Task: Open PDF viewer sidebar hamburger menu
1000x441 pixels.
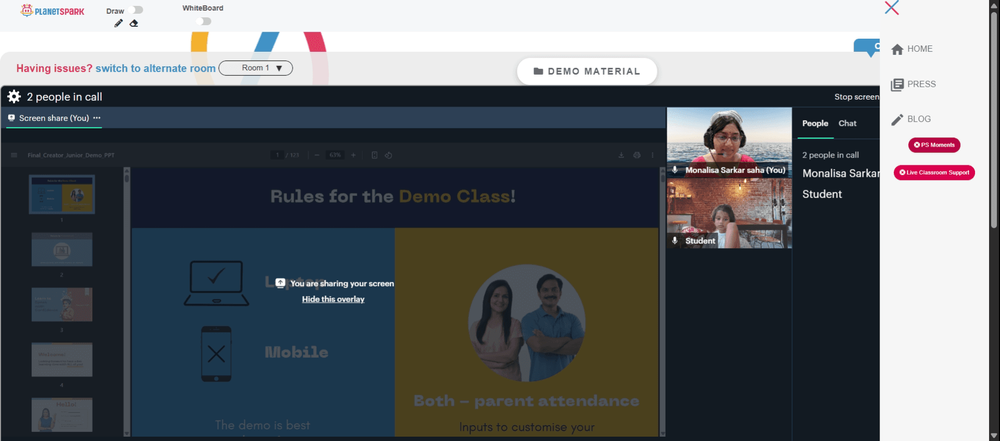Action: (14, 155)
